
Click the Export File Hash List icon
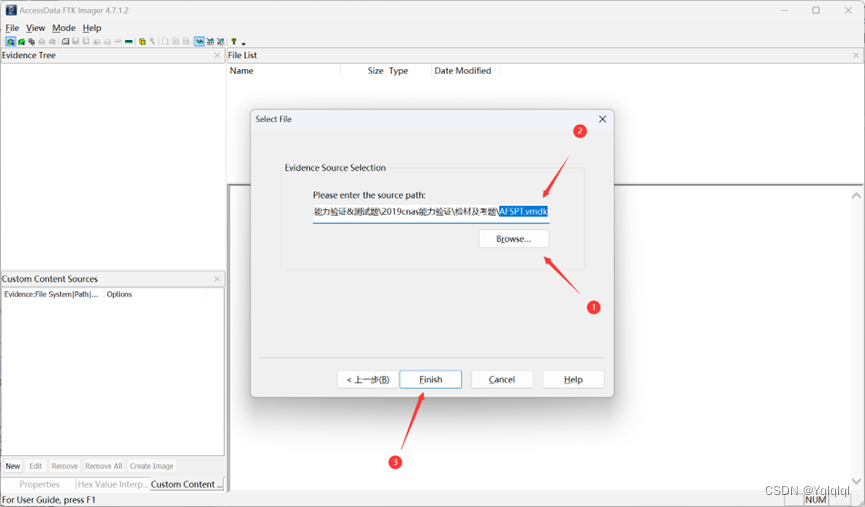point(175,41)
